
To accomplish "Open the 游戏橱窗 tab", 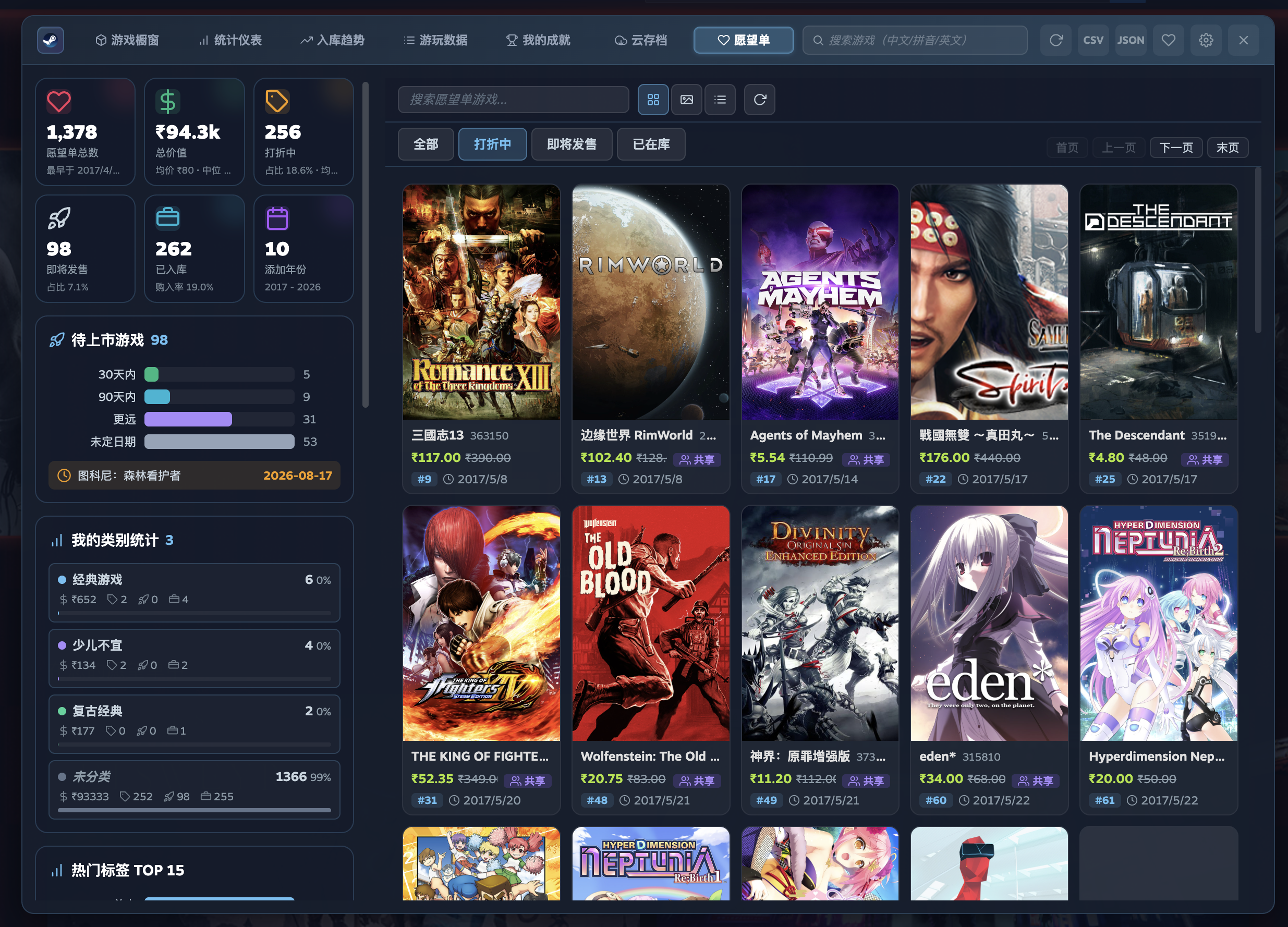I will point(127,40).
